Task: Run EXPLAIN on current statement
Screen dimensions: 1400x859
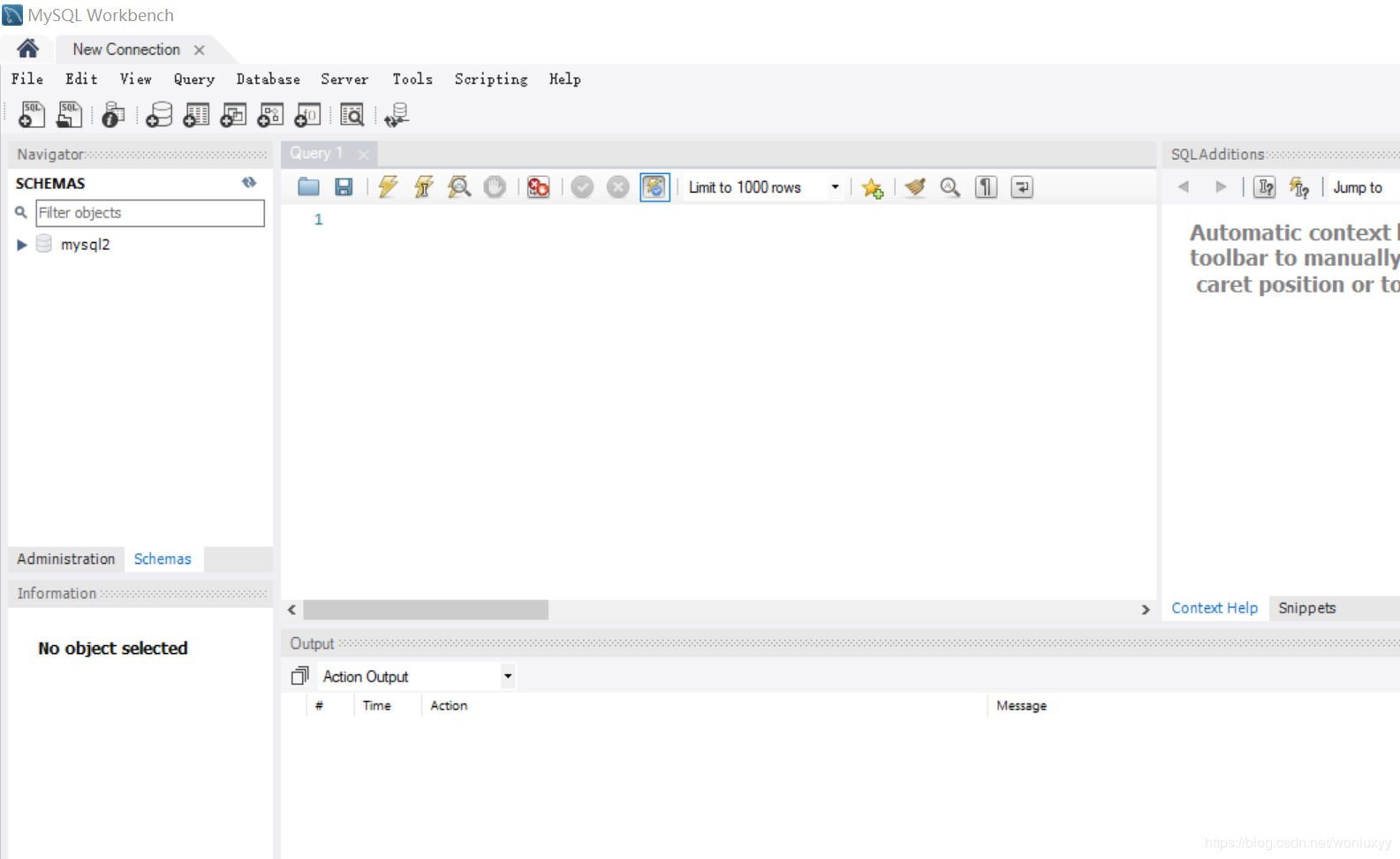Action: (x=459, y=186)
